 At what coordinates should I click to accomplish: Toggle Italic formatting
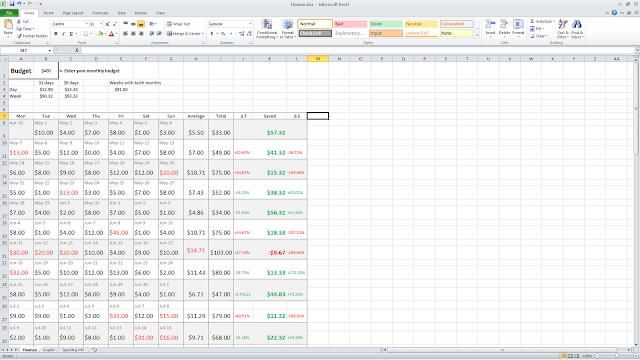tap(63, 33)
